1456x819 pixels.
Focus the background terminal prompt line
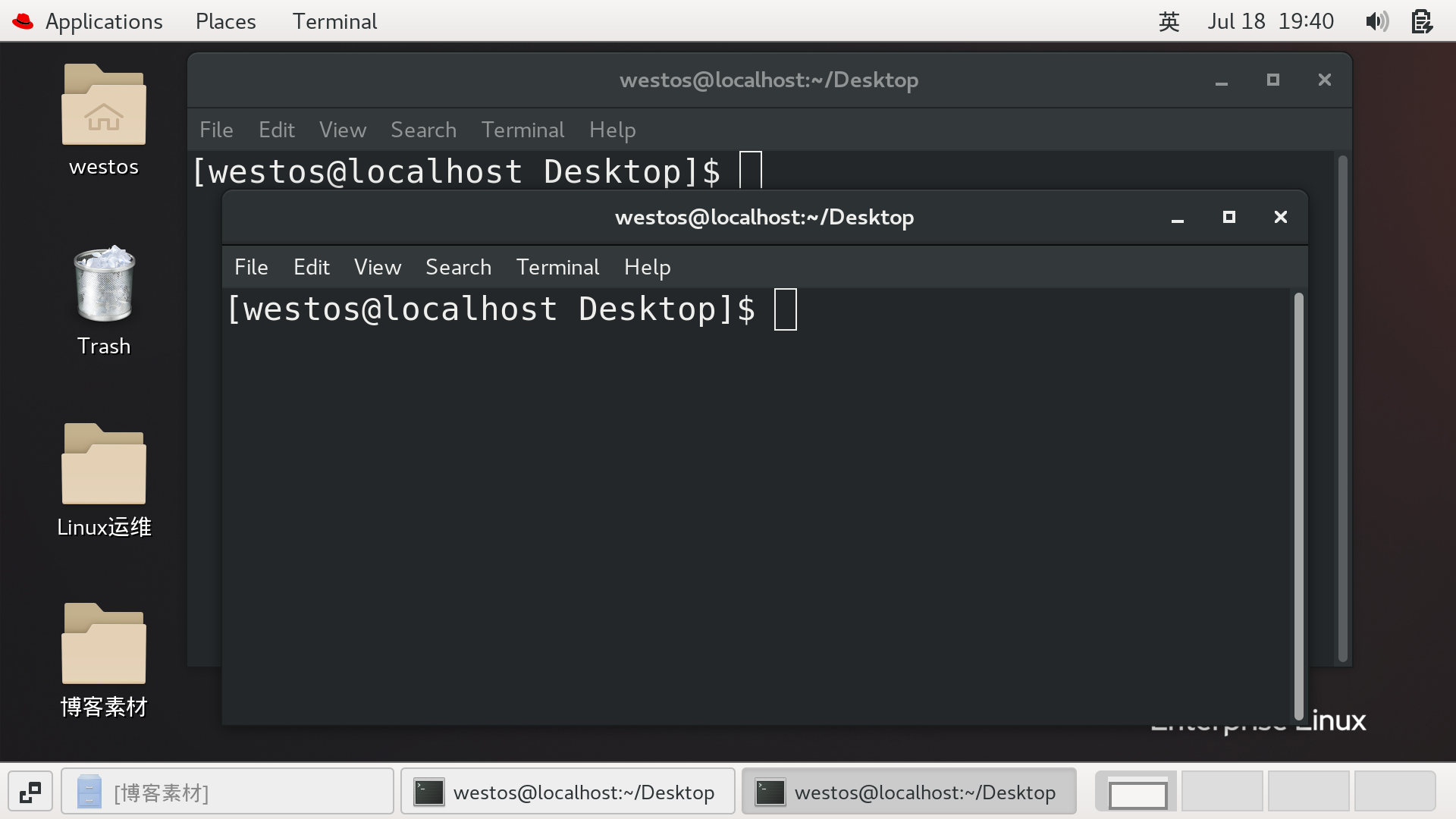(x=477, y=171)
